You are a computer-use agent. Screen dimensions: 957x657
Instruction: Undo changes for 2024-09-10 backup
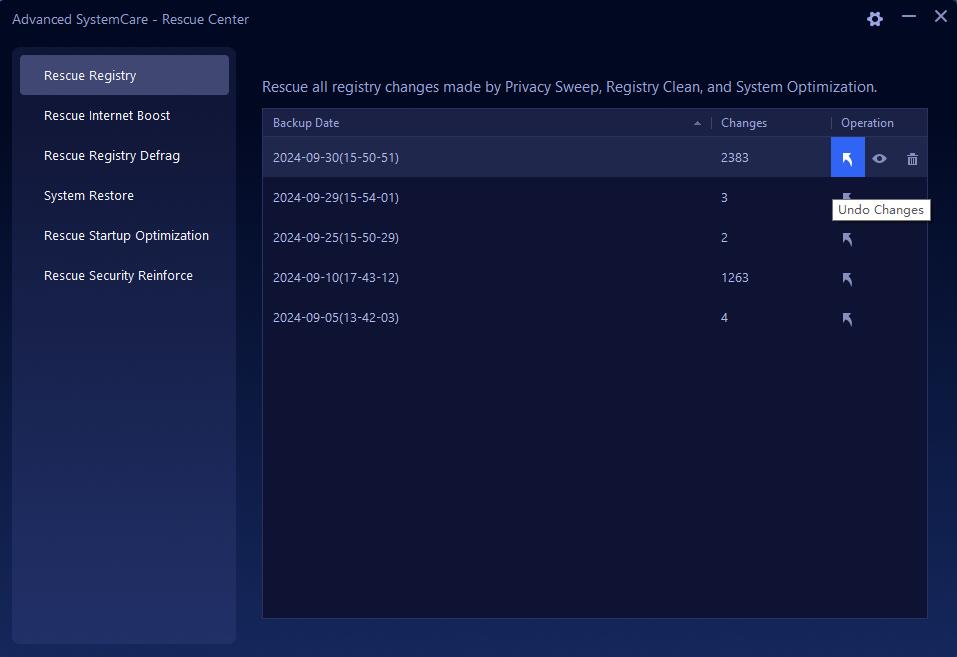pyautogui.click(x=847, y=278)
